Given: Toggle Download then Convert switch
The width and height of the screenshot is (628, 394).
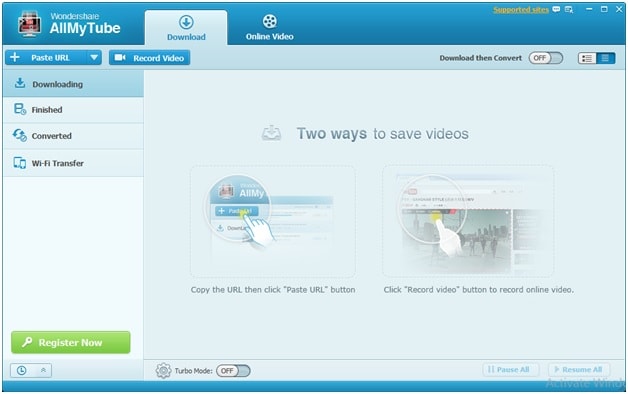Looking at the screenshot, I should point(545,58).
